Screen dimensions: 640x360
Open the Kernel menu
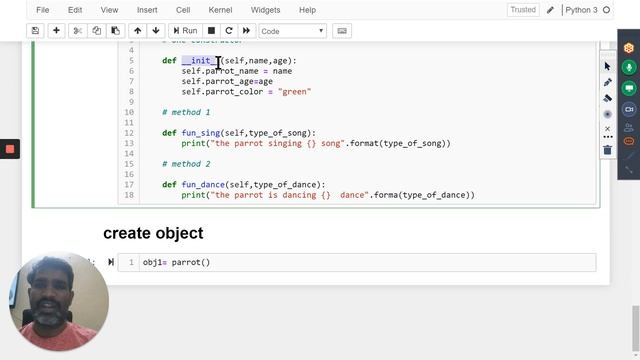coord(220,10)
